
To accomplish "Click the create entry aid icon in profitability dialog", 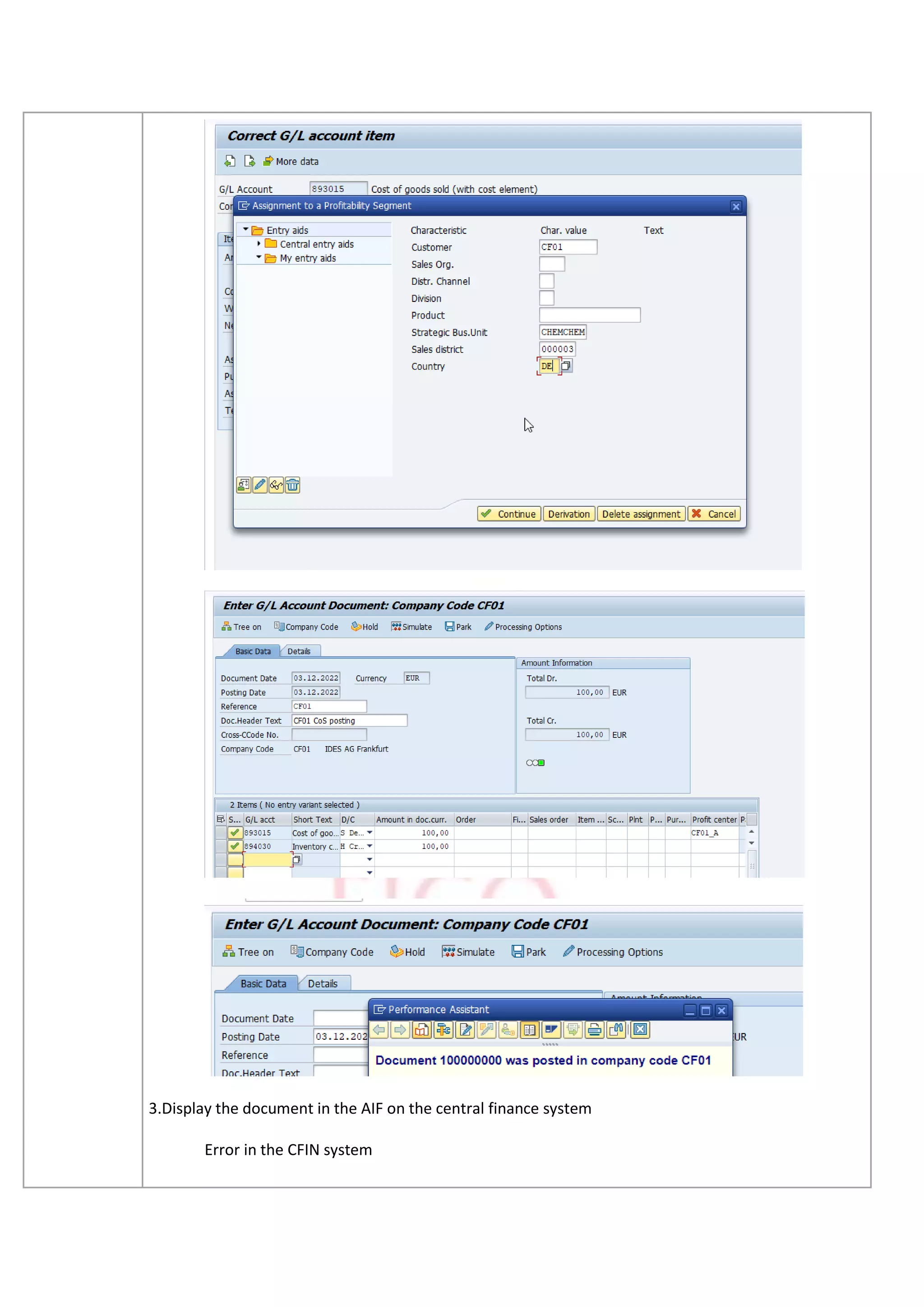I will tap(244, 485).
